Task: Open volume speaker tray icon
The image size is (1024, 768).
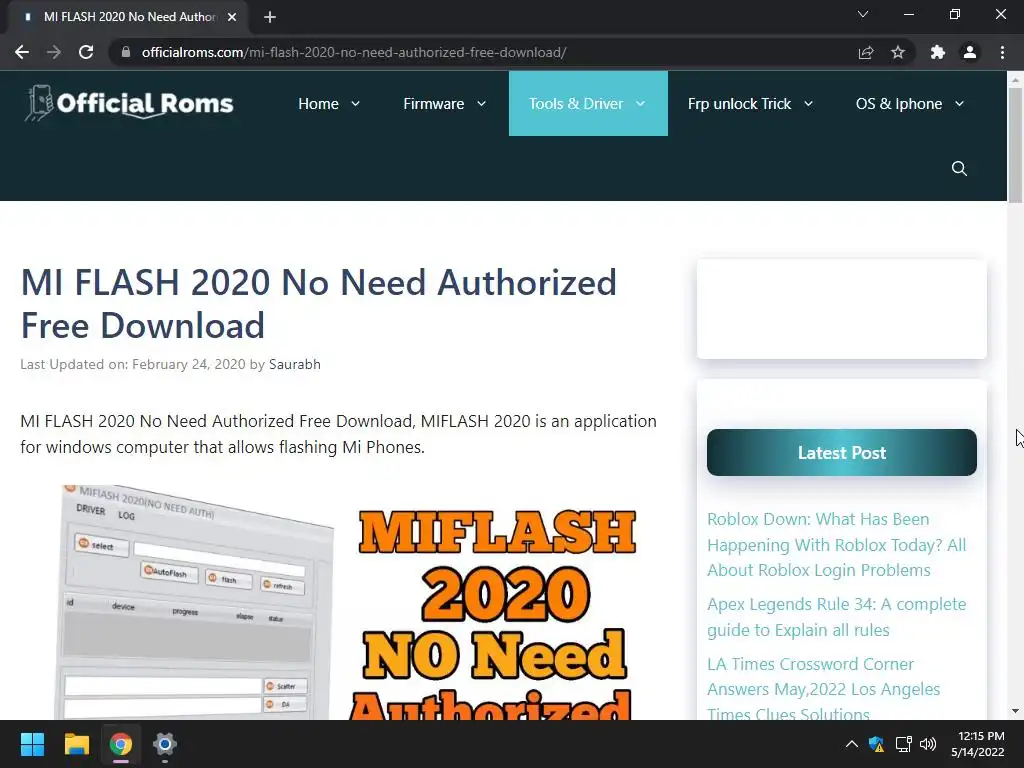Action: 927,744
